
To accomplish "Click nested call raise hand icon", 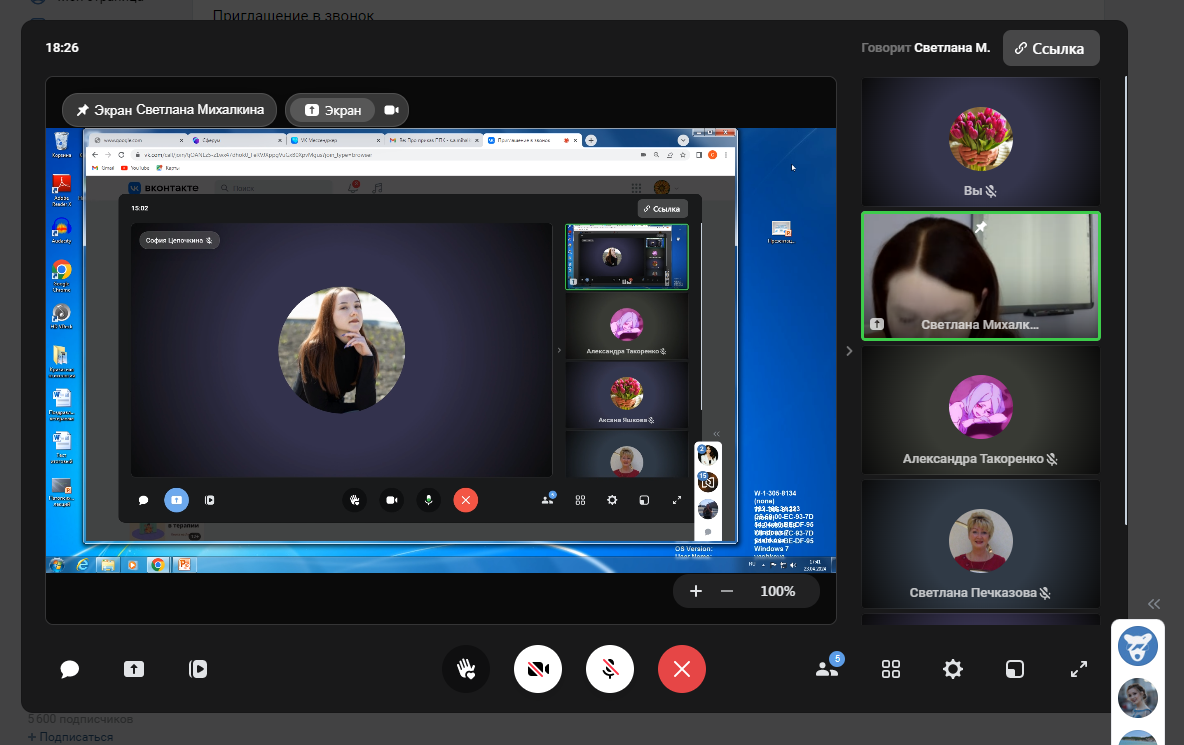I will pyautogui.click(x=354, y=500).
